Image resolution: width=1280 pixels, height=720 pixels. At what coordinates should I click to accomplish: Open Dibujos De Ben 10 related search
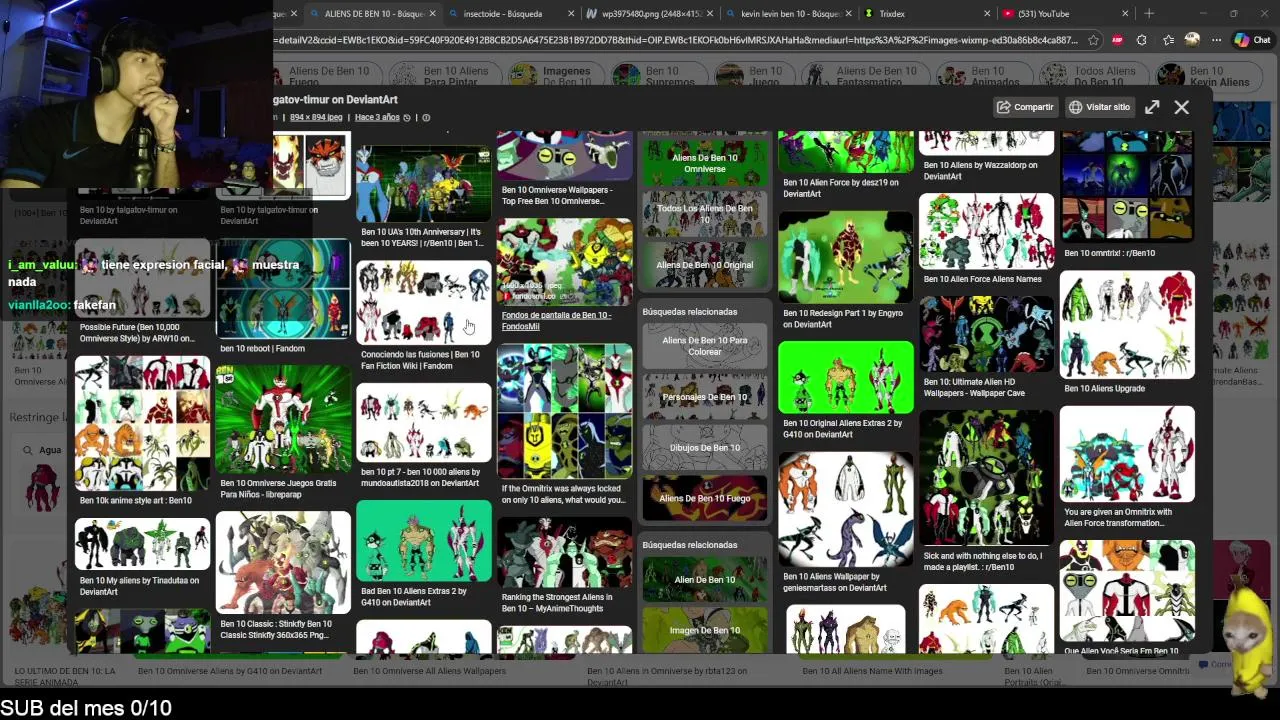(x=705, y=448)
